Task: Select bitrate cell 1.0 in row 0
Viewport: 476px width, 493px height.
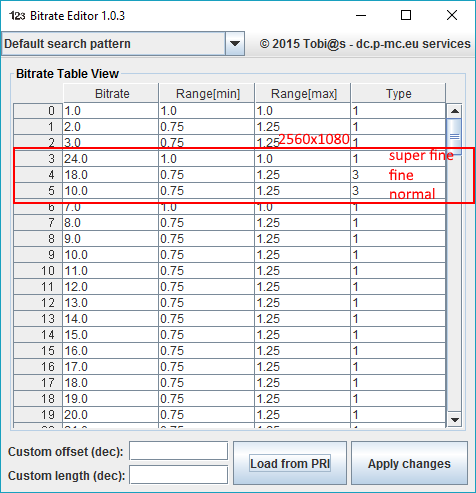Action: (x=111, y=111)
